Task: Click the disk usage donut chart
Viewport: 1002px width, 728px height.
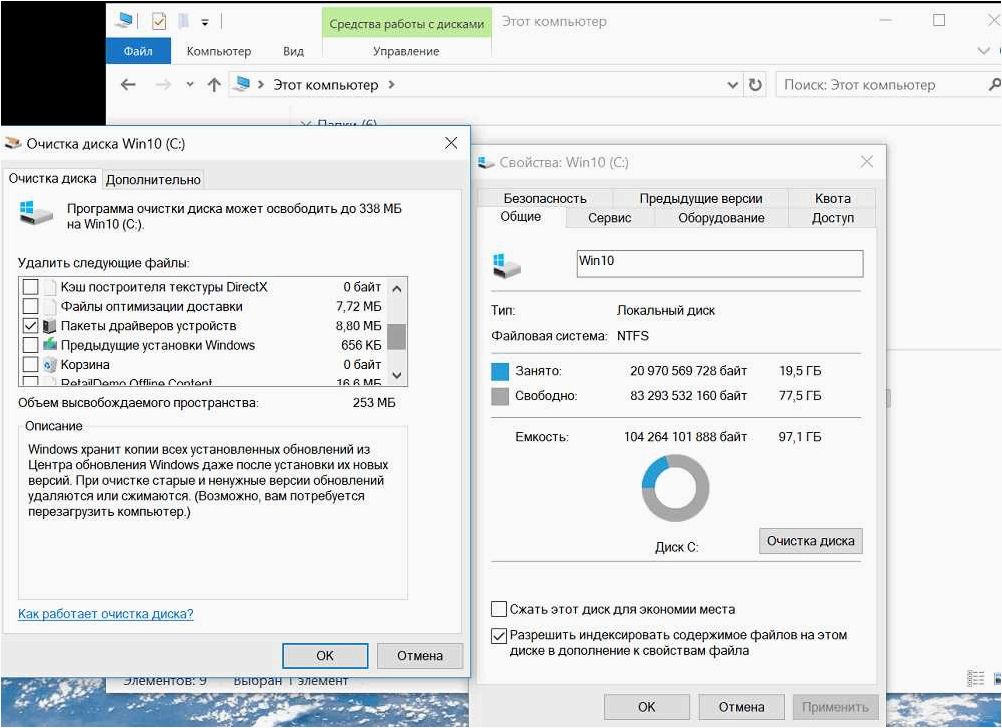Action: (675, 488)
